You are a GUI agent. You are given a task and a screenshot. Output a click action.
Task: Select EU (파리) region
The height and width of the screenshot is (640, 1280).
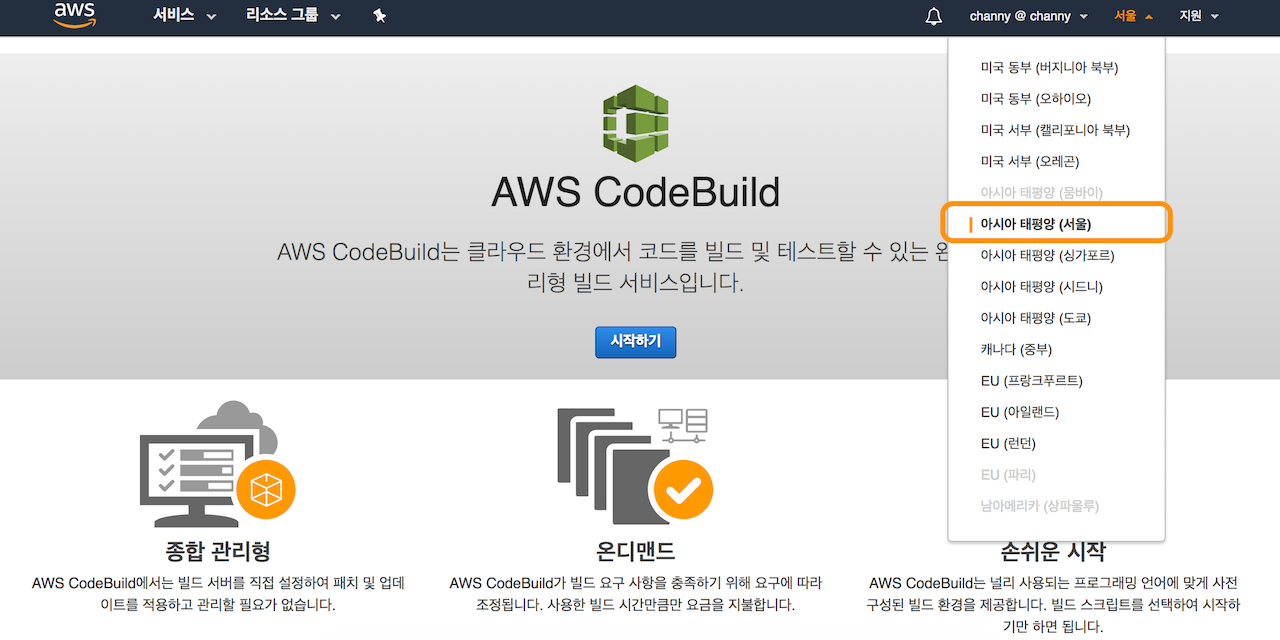point(1008,474)
